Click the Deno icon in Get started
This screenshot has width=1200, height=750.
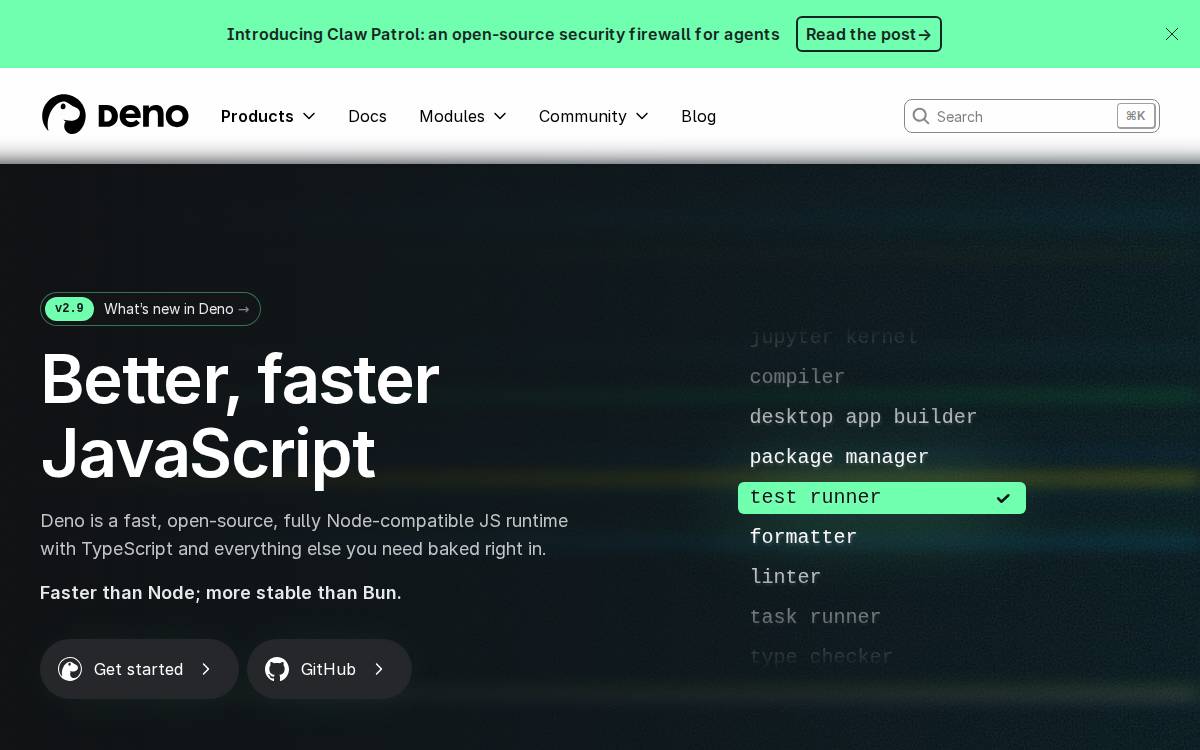pyautogui.click(x=70, y=669)
